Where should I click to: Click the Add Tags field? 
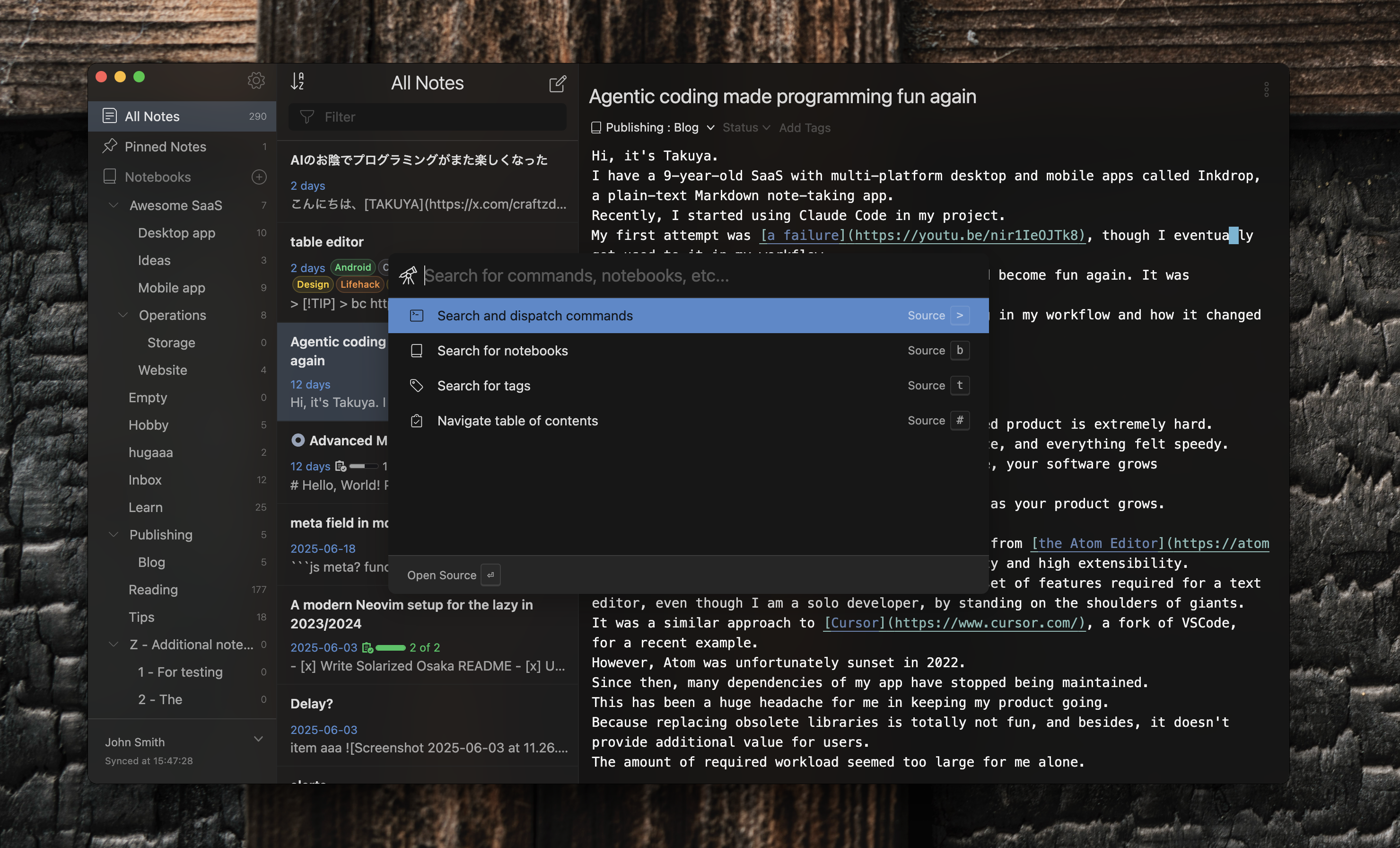click(x=805, y=127)
